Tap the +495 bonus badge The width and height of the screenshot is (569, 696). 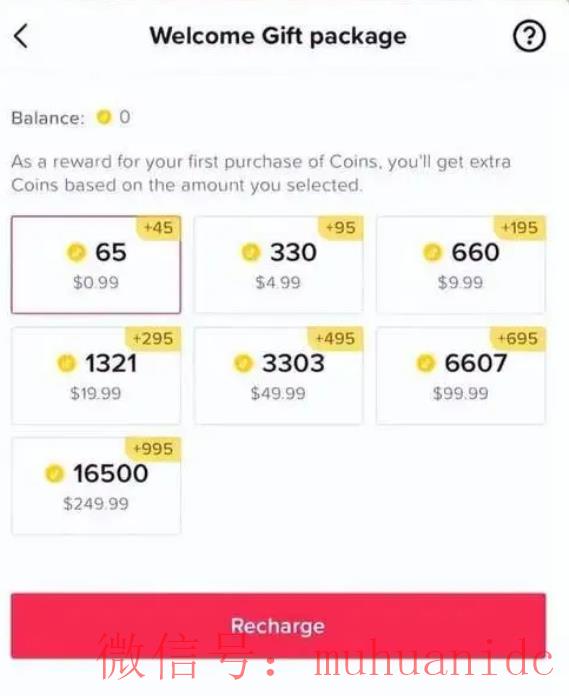pos(335,339)
